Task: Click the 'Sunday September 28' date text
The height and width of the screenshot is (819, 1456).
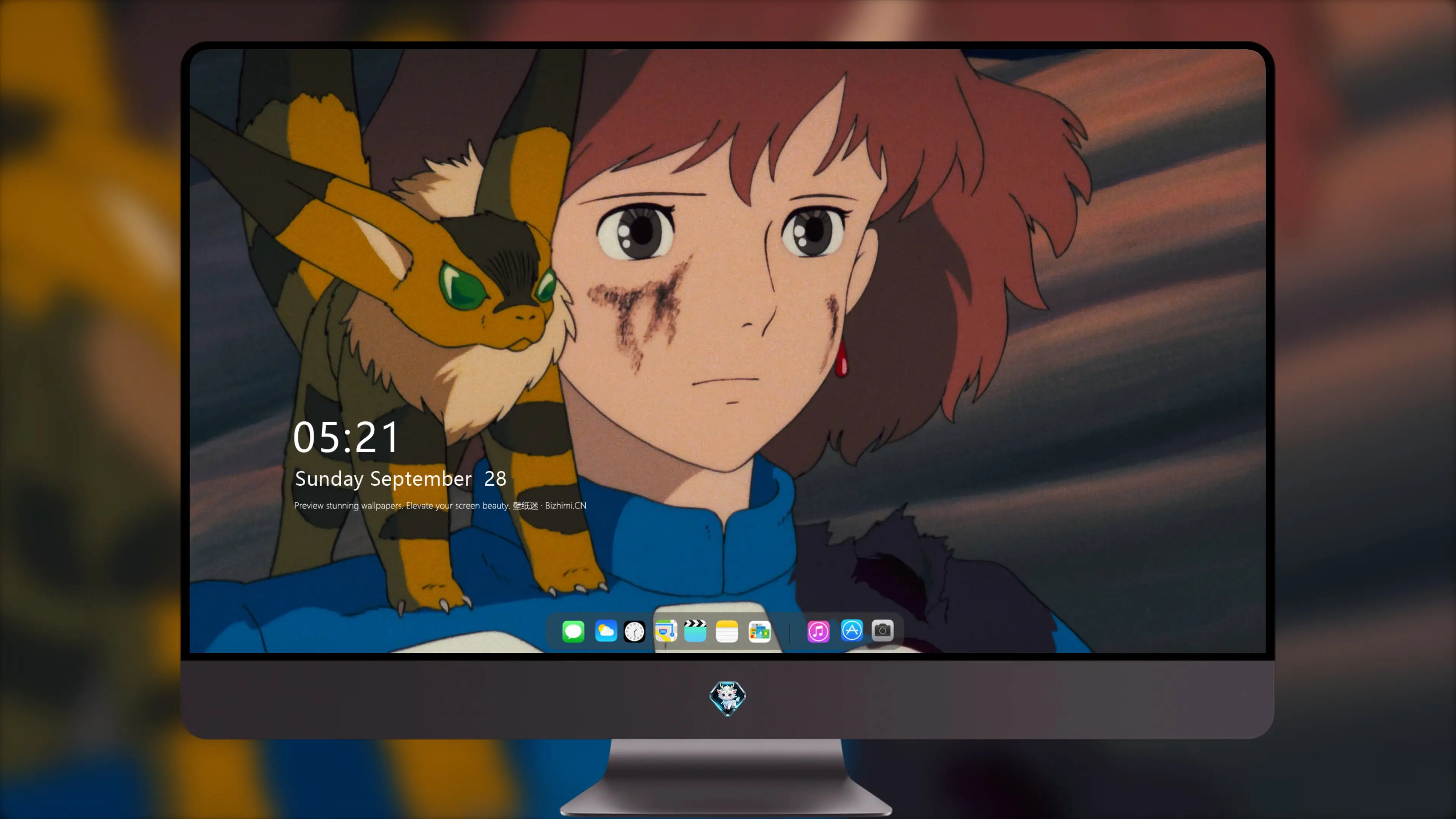Action: 400,479
